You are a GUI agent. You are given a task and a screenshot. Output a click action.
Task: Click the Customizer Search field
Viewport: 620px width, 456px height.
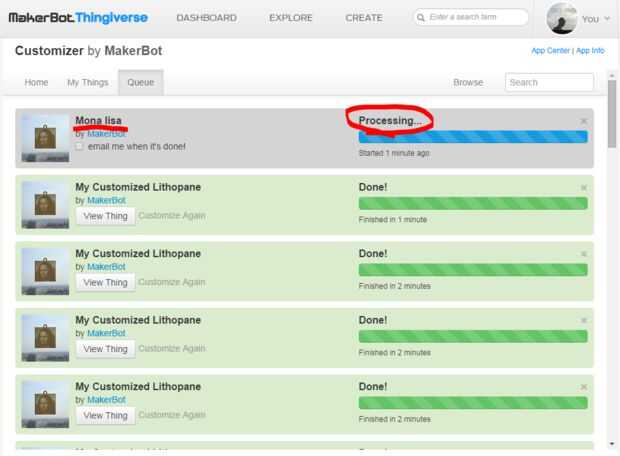[x=549, y=82]
